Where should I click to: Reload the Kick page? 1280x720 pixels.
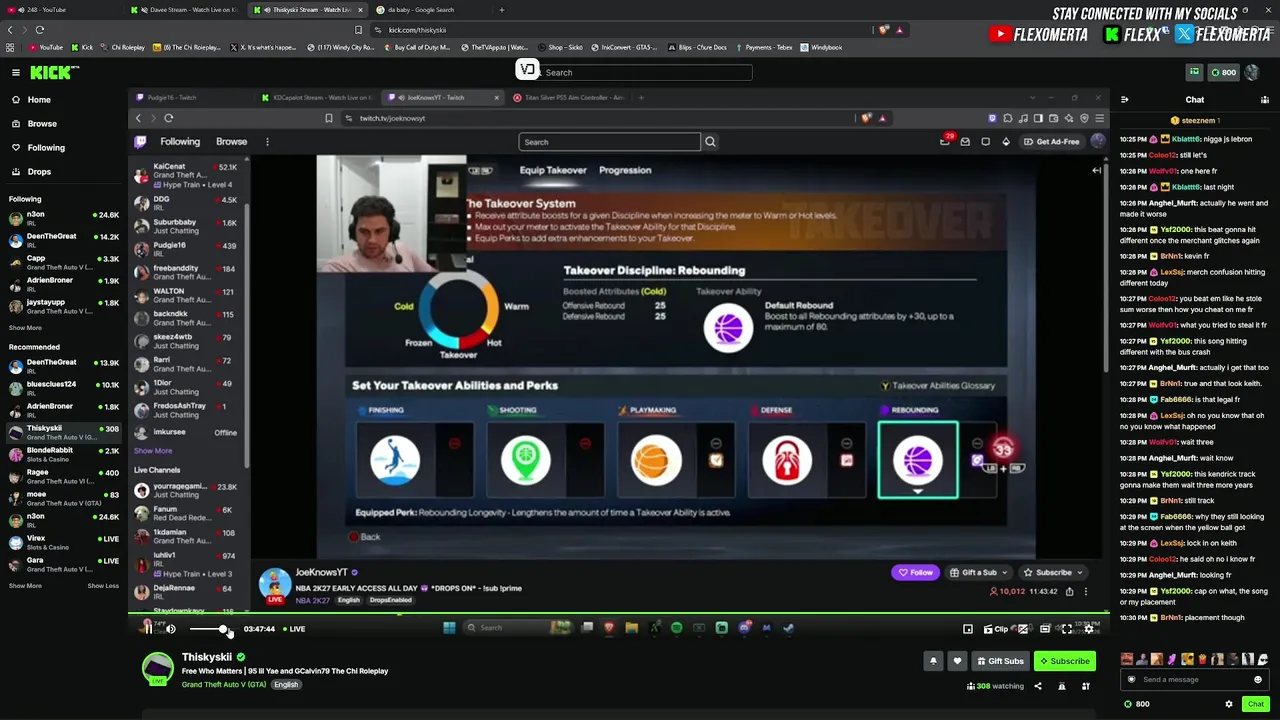(40, 30)
